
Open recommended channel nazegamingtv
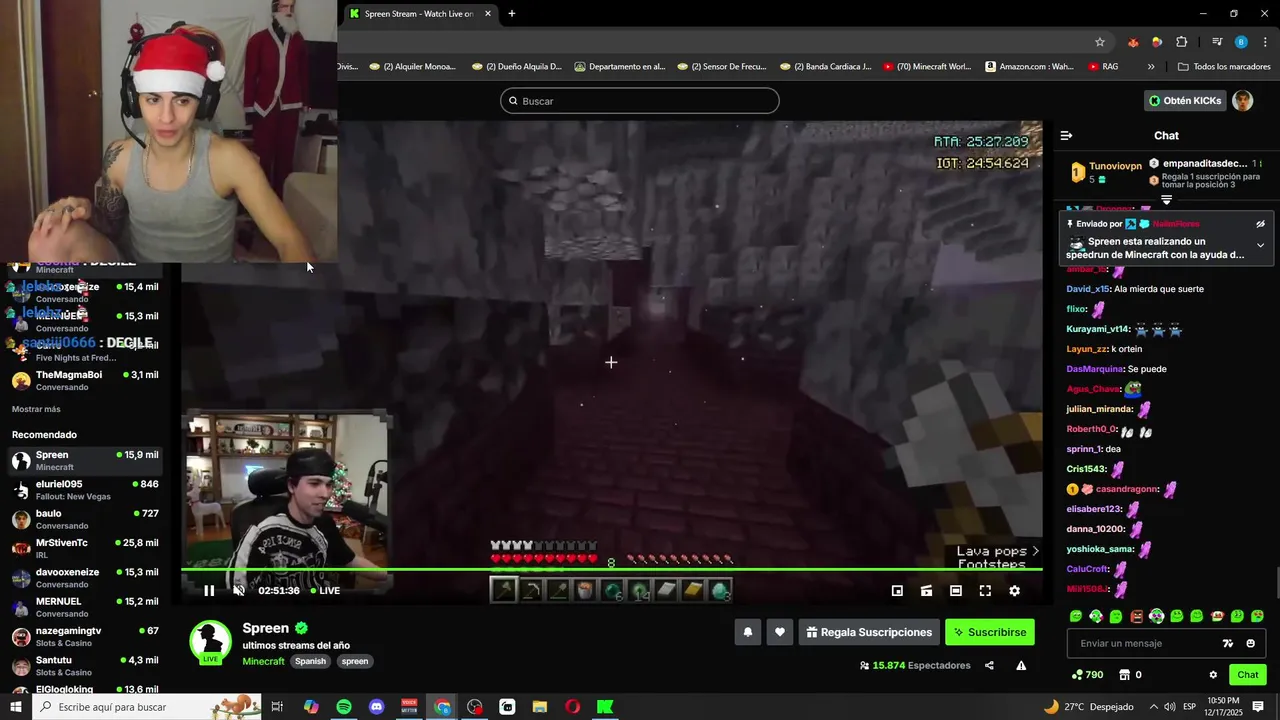(85, 636)
